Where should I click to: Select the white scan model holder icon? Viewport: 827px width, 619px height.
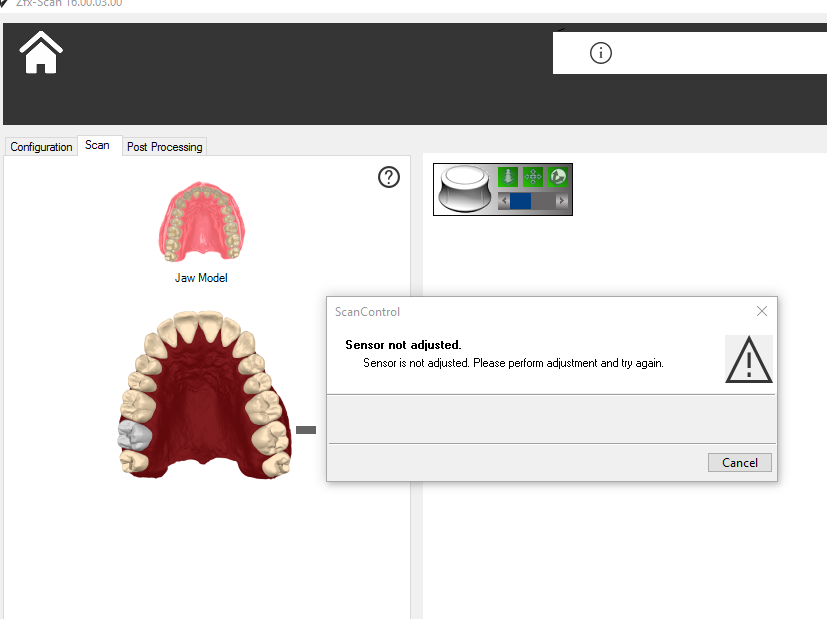(x=465, y=189)
